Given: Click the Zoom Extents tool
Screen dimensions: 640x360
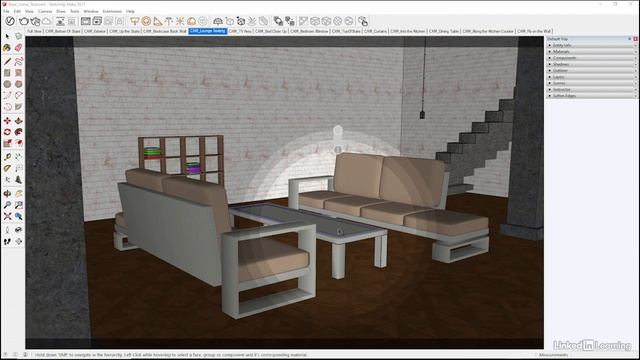Looking at the screenshot, I should click(7, 216).
